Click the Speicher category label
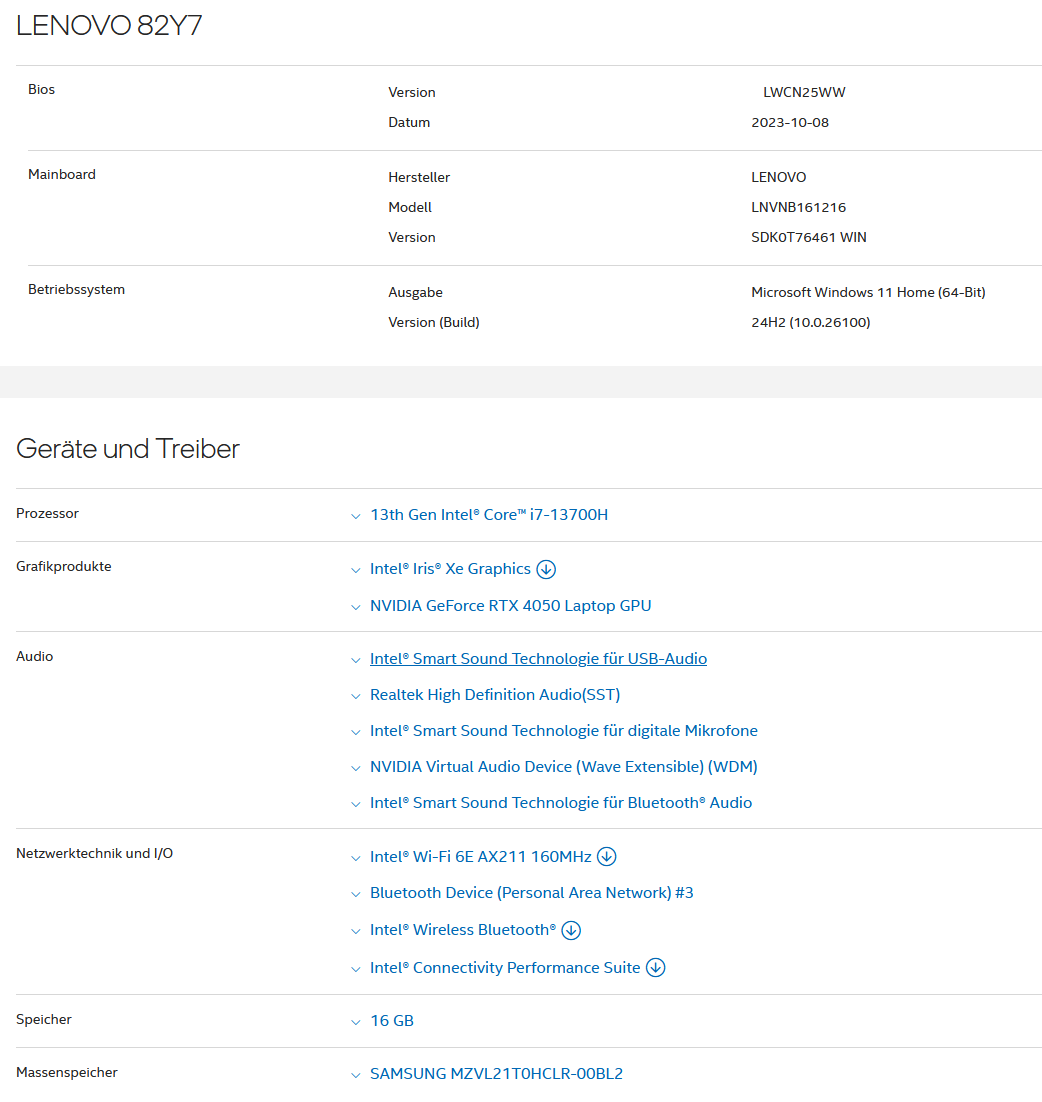1042x1102 pixels. pyautogui.click(x=44, y=1019)
